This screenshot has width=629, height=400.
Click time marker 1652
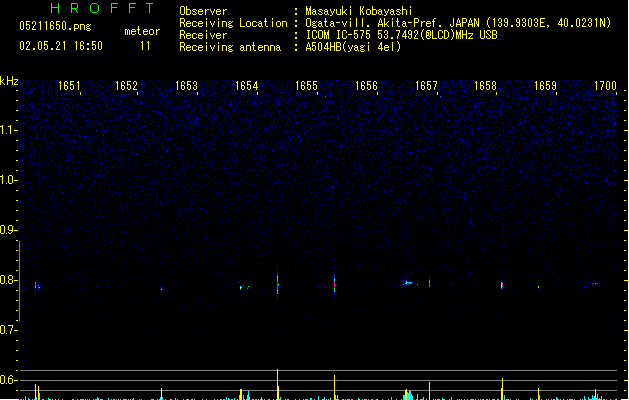pyautogui.click(x=126, y=86)
